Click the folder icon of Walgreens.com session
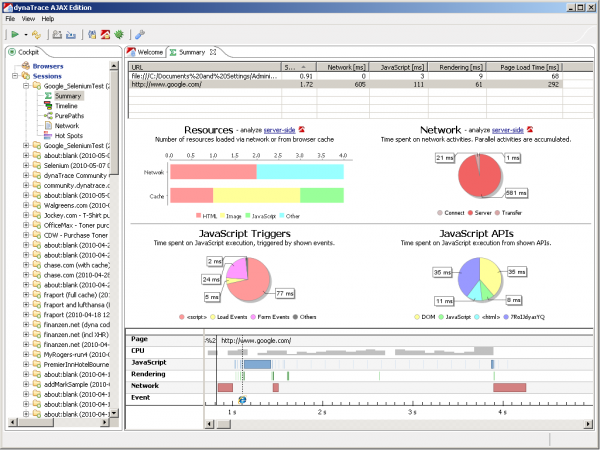This screenshot has width=600, height=450. pos(37,205)
